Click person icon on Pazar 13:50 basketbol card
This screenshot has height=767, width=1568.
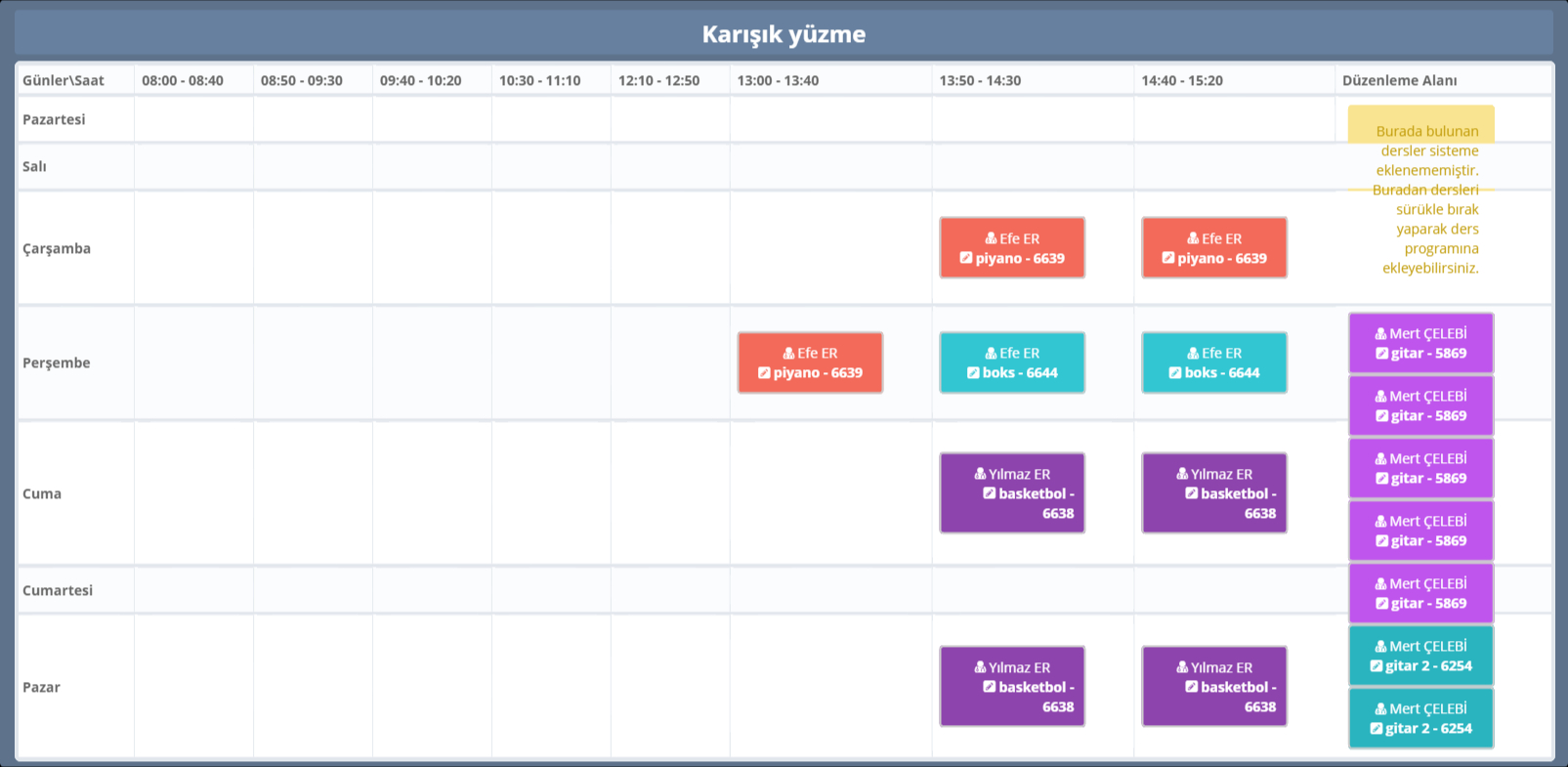click(x=980, y=668)
